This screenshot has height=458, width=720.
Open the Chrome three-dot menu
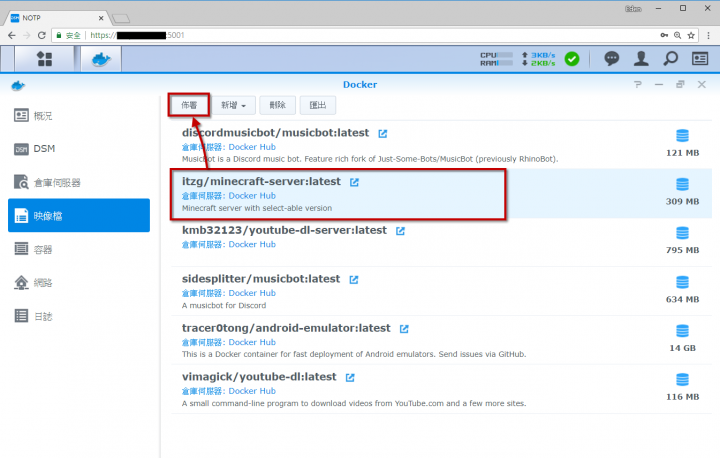coord(709,35)
